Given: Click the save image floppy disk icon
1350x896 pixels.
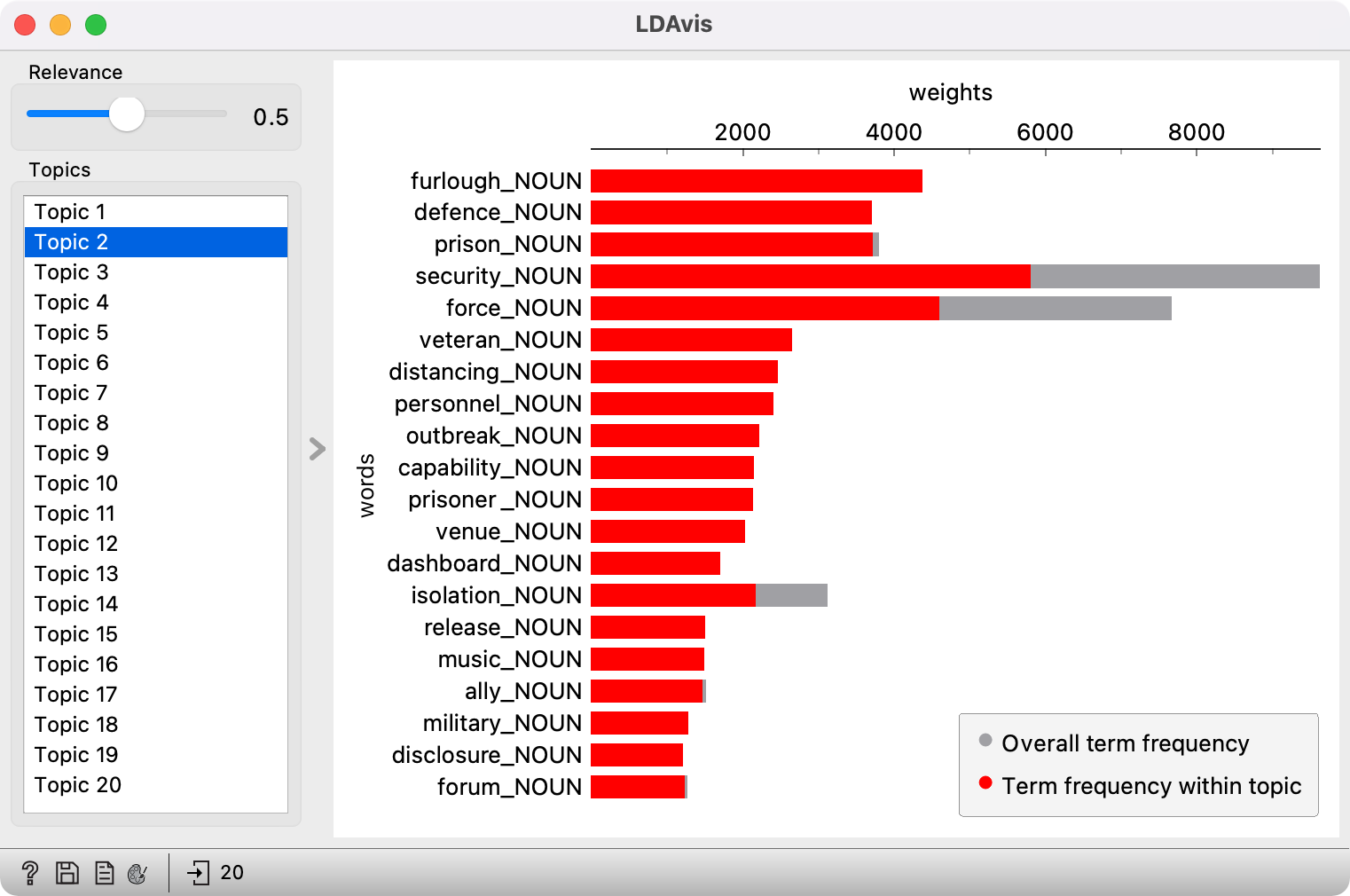Looking at the screenshot, I should pos(67,873).
